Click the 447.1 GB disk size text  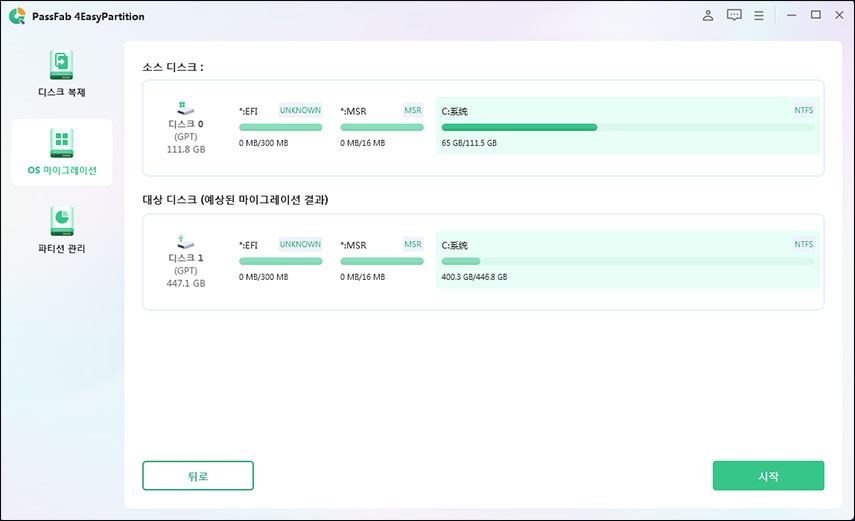pyautogui.click(x=186, y=284)
